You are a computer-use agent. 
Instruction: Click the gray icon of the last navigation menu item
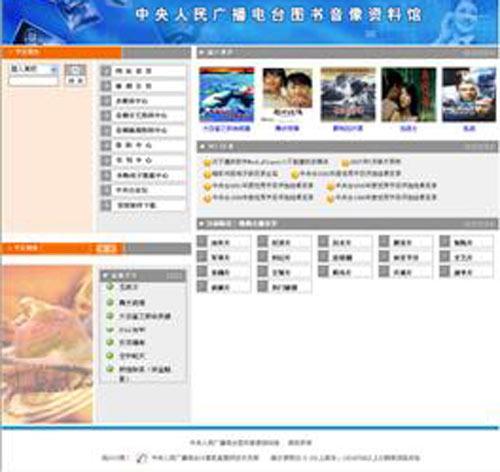(106, 205)
